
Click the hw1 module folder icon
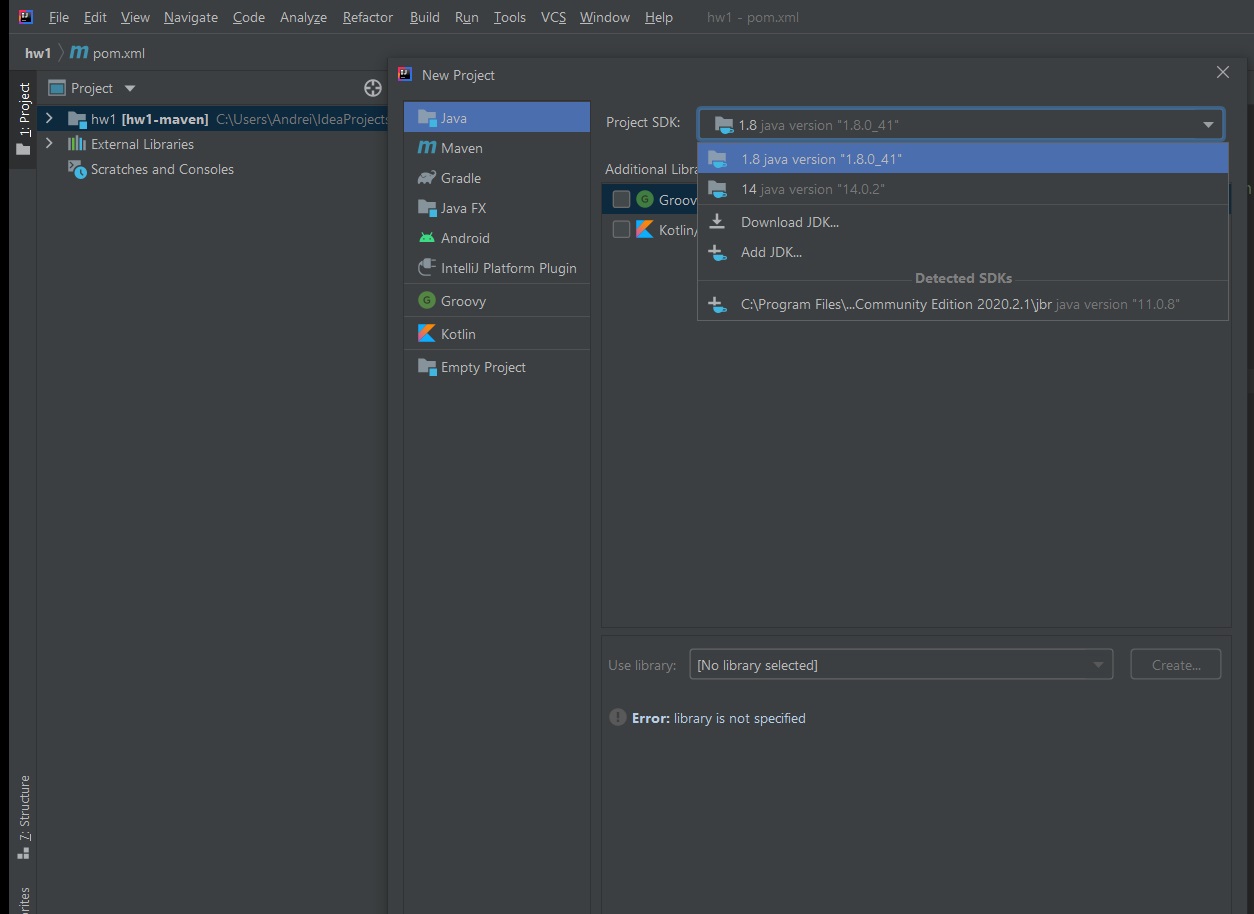[x=77, y=119]
